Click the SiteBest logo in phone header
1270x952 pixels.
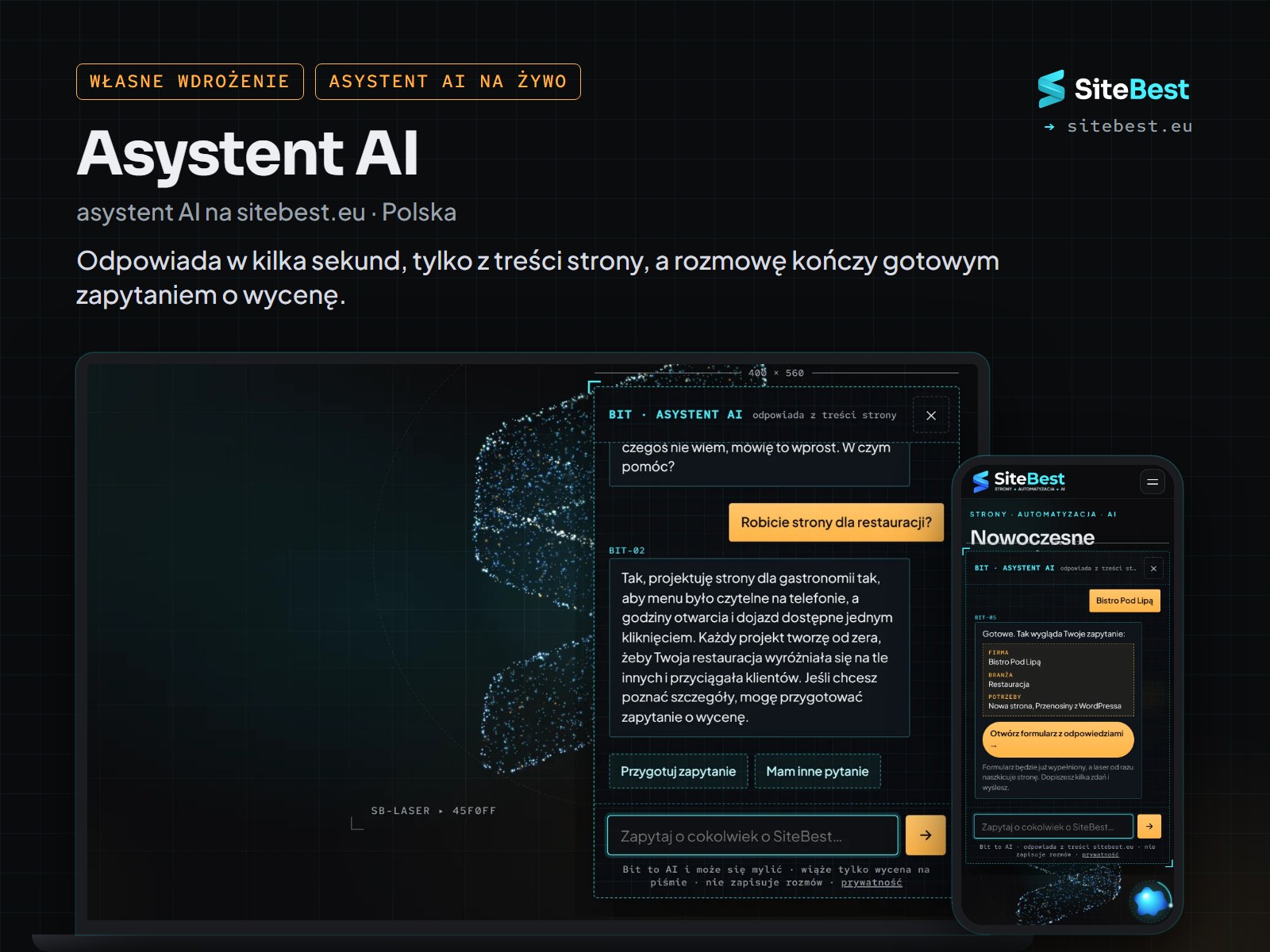(1018, 480)
